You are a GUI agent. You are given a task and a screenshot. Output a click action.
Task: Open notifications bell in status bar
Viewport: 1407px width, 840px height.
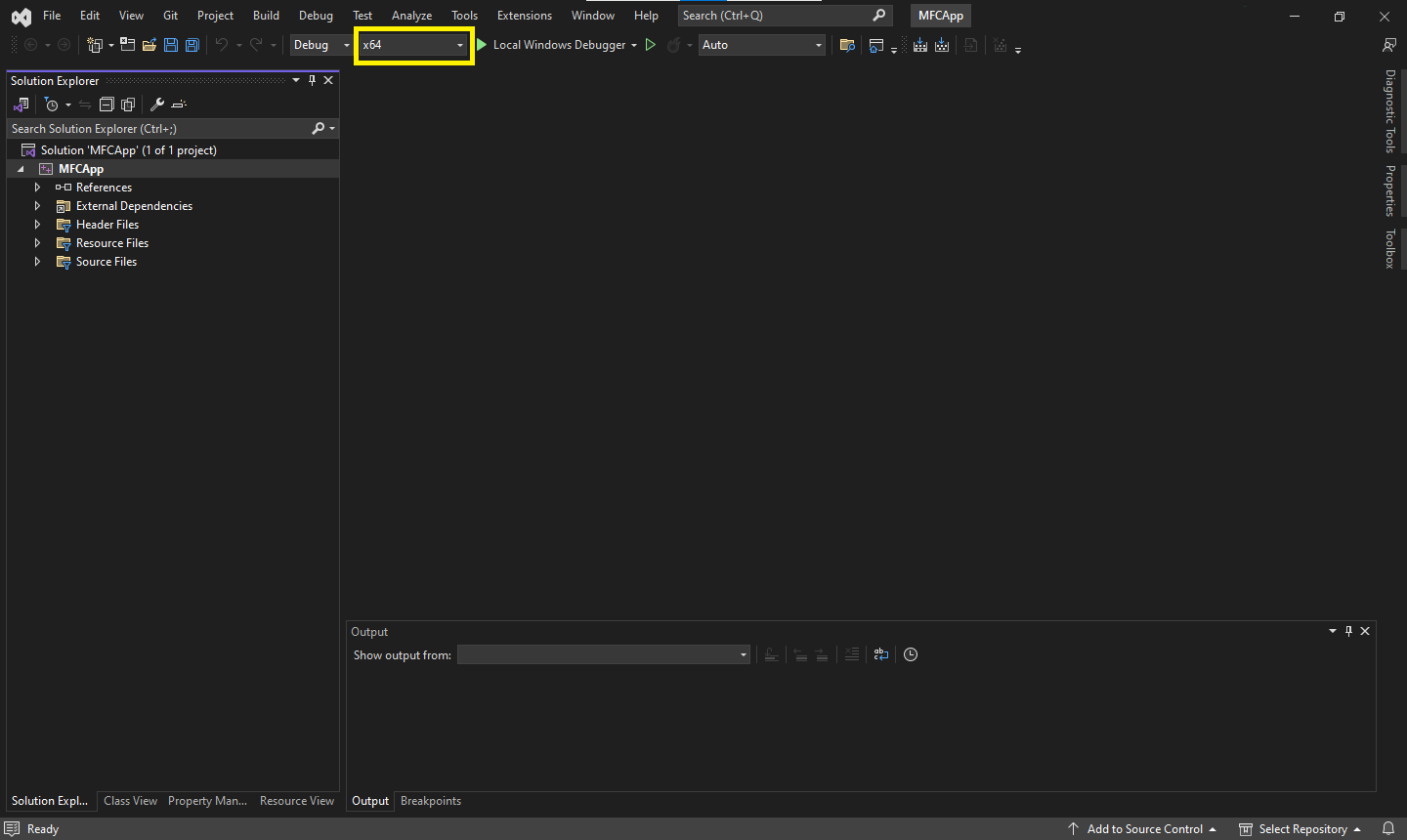[x=1387, y=829]
